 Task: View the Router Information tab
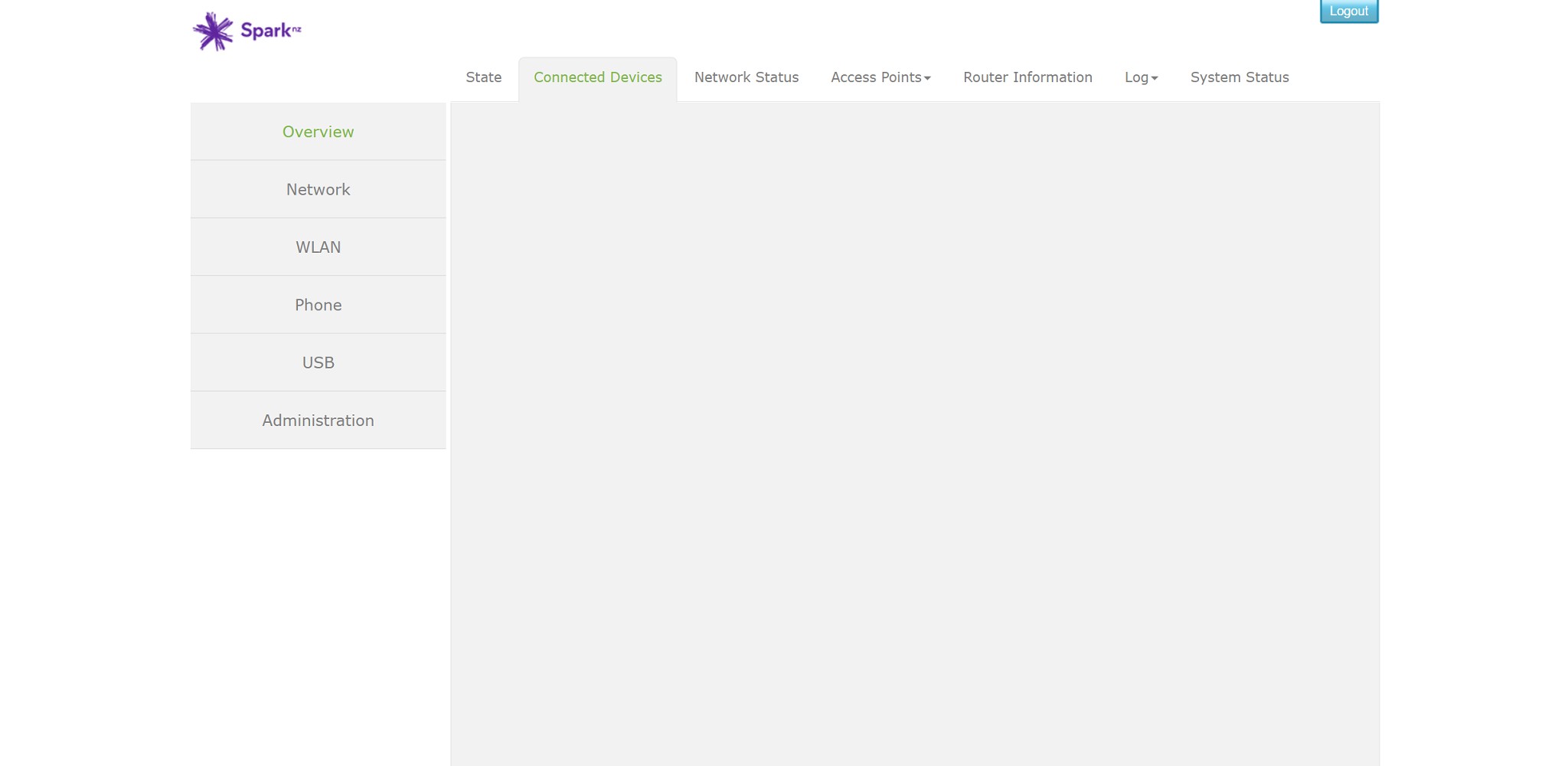point(1027,77)
